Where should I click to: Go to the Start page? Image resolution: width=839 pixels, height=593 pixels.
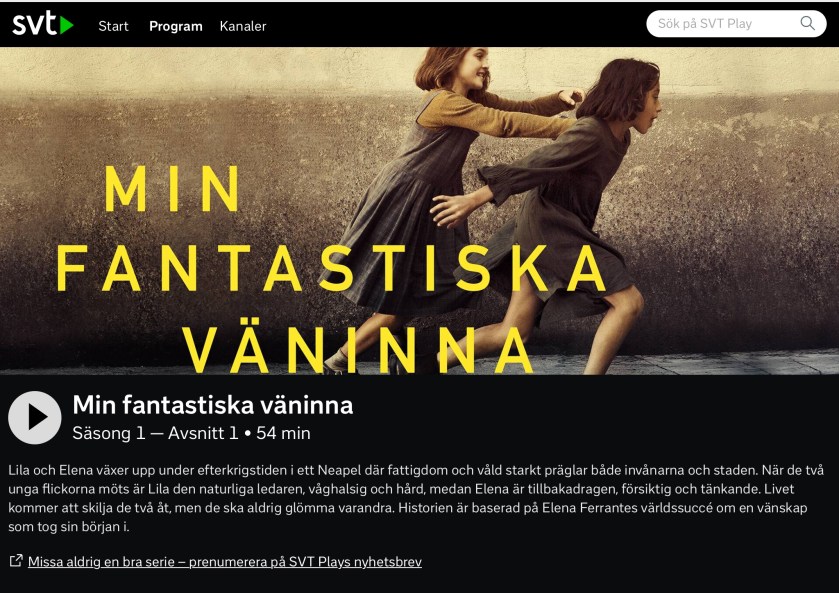tap(113, 26)
